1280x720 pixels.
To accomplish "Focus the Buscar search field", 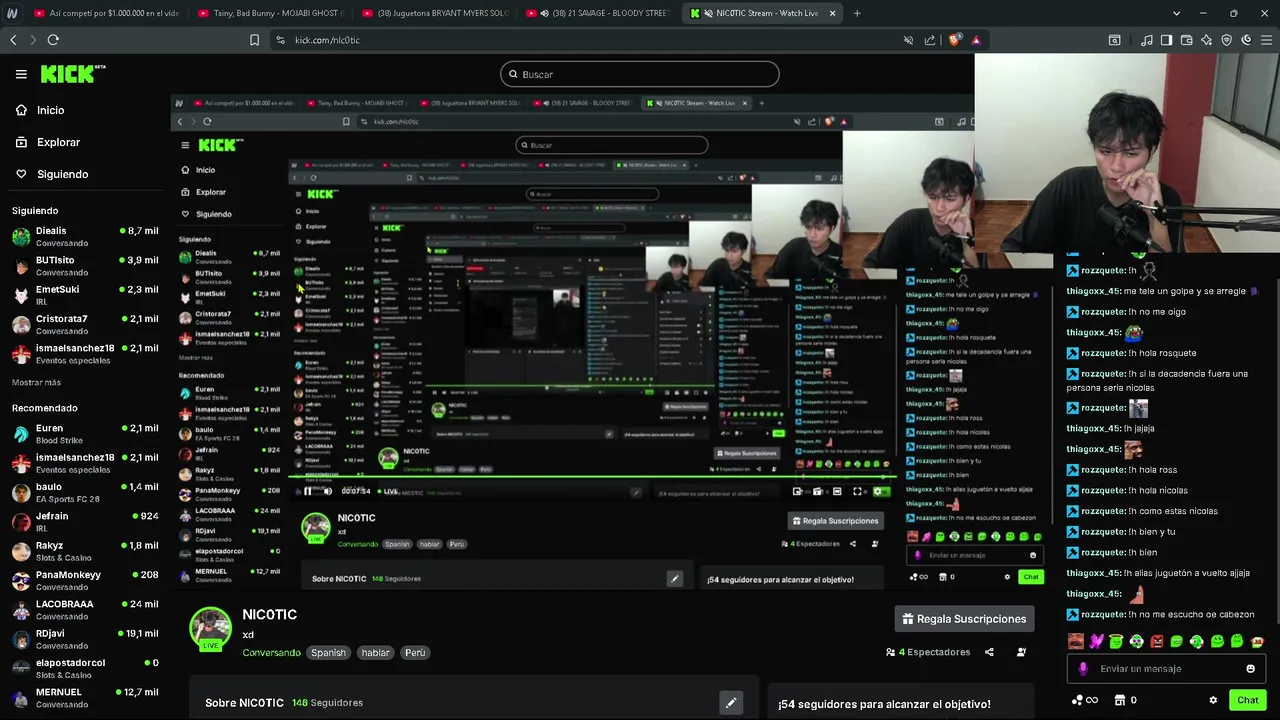I will (x=640, y=74).
